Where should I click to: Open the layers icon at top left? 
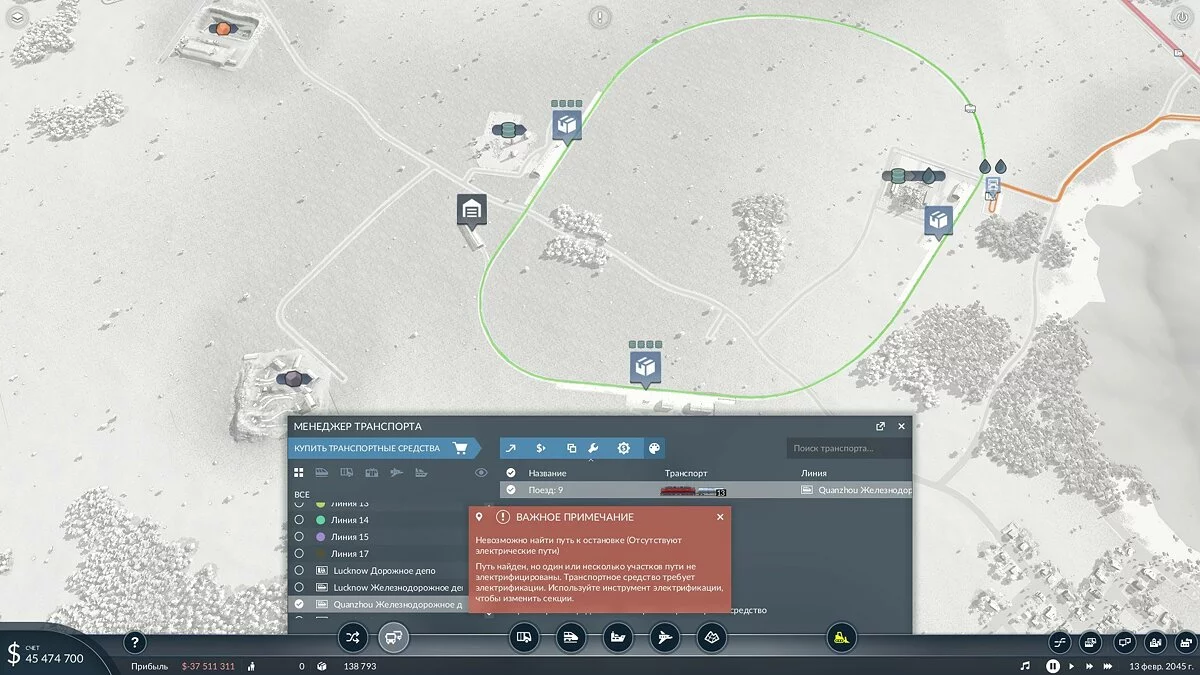[21, 17]
